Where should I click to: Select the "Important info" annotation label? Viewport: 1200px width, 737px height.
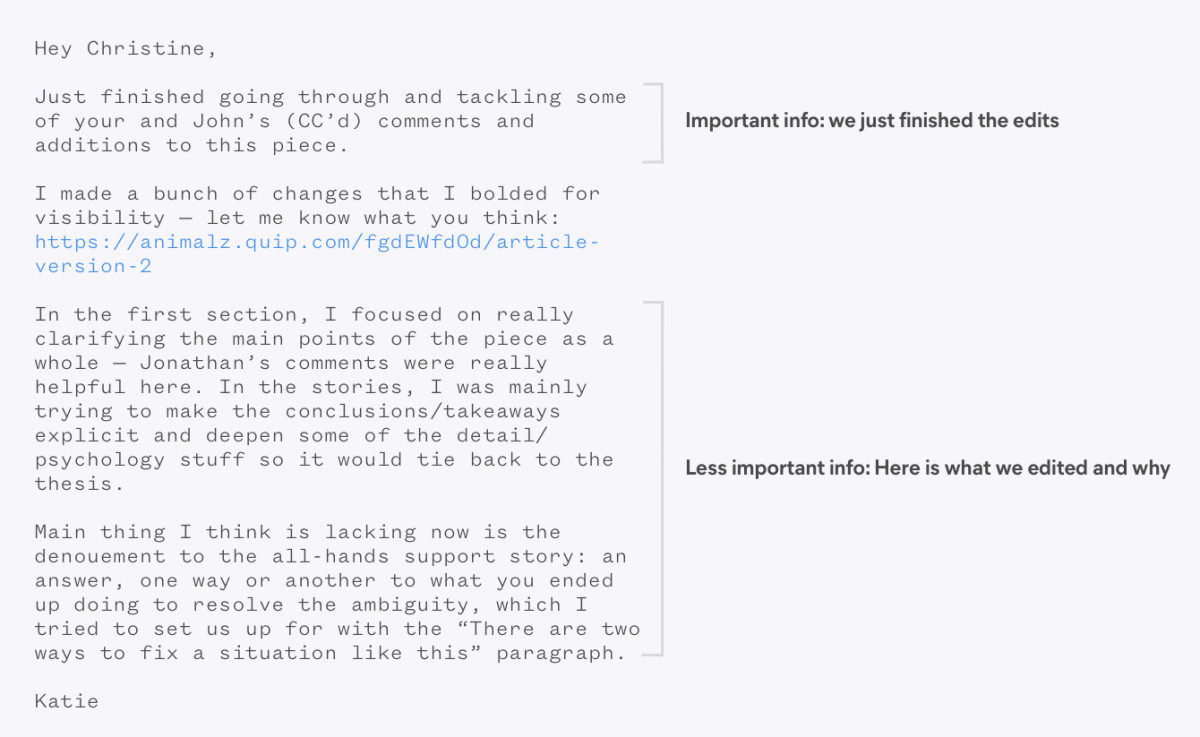[x=871, y=121]
